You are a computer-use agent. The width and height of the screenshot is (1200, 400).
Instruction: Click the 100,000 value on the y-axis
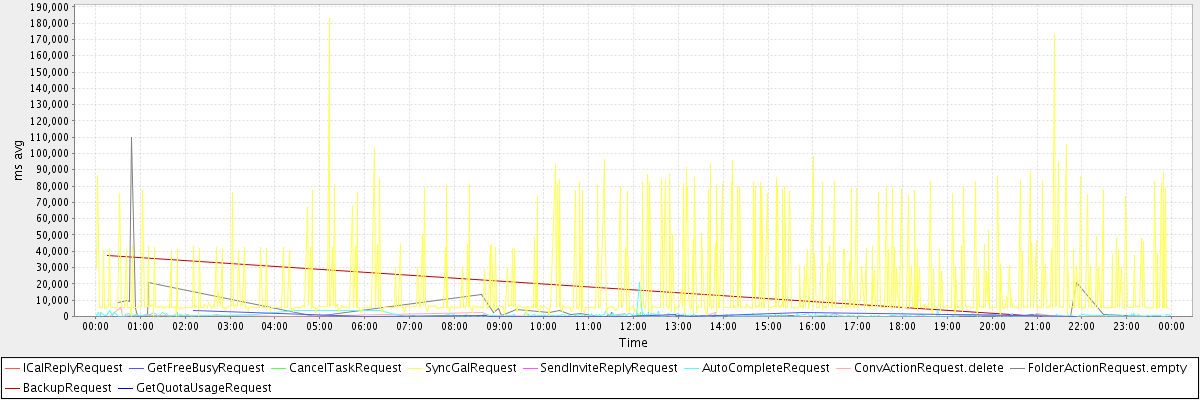pos(48,153)
